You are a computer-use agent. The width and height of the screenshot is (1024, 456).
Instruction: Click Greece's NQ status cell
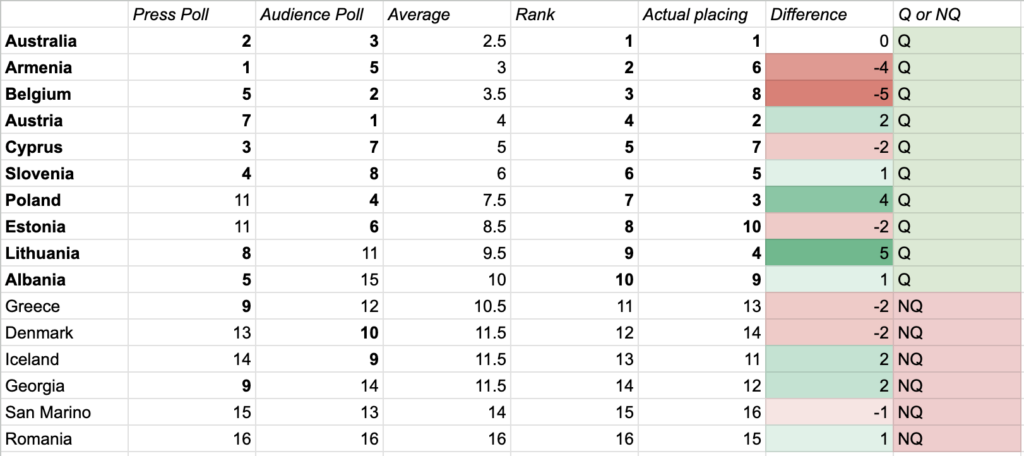pyautogui.click(x=957, y=306)
